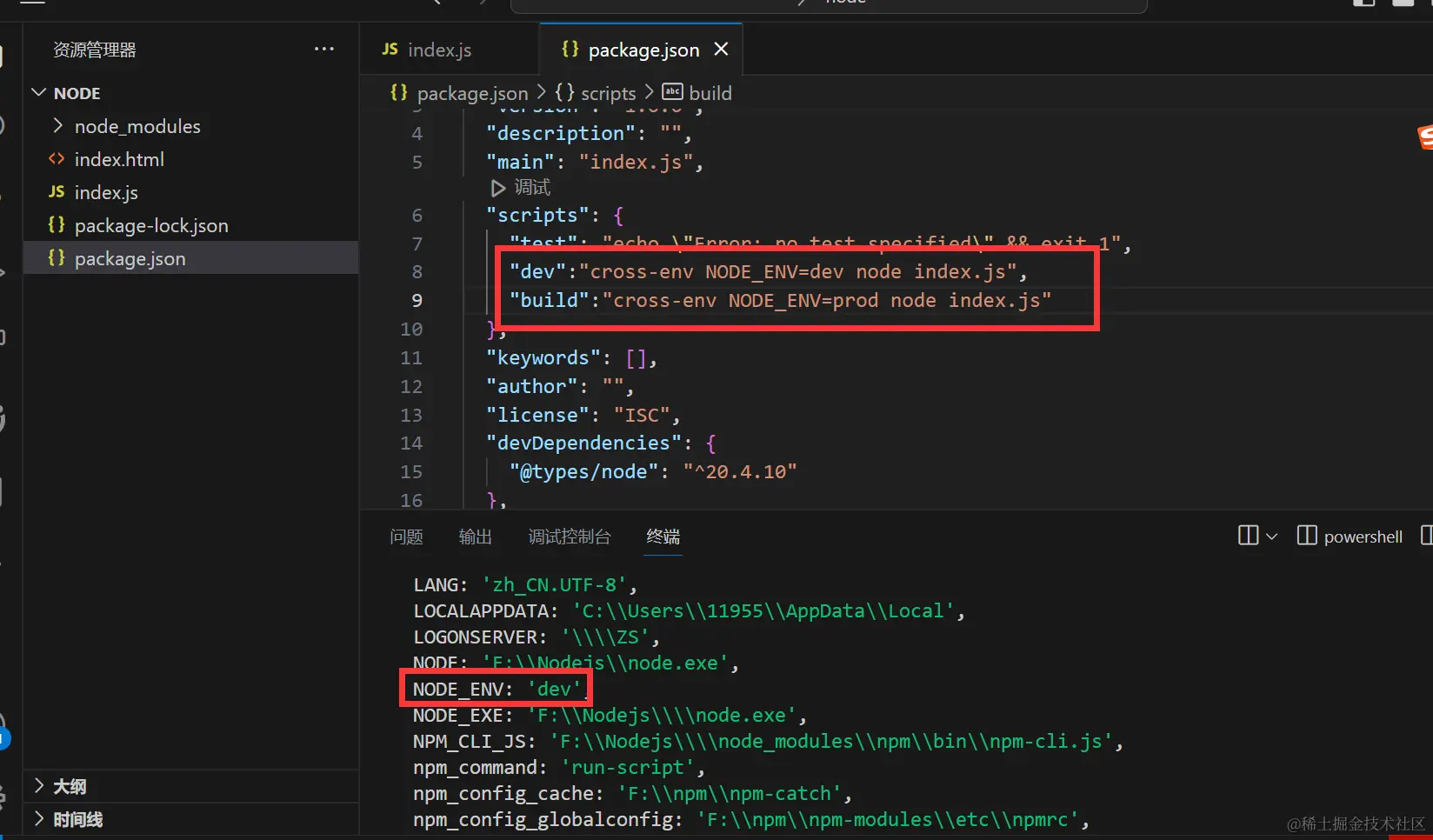1433x840 pixels.
Task: Select the powershell terminal instance
Action: point(1350,537)
